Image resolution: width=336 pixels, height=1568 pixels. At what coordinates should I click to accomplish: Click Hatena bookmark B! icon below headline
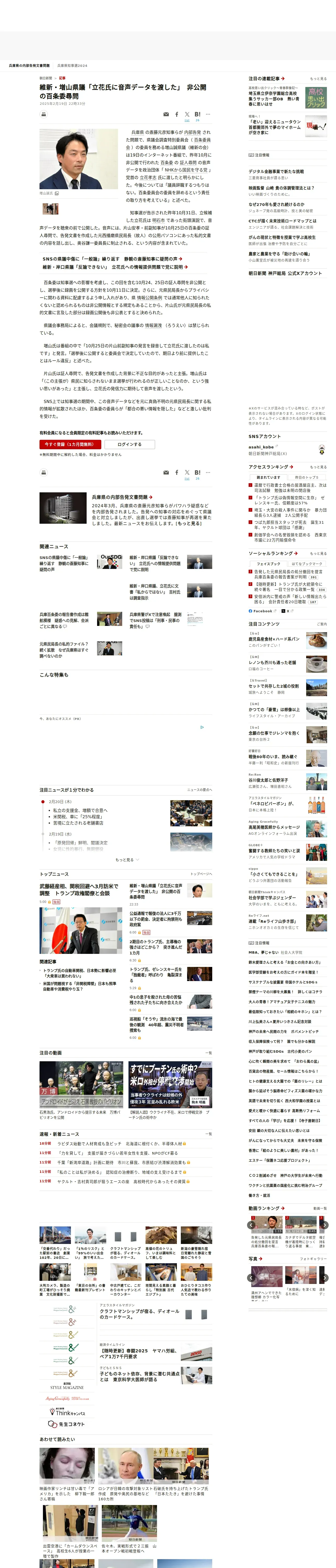(x=198, y=114)
